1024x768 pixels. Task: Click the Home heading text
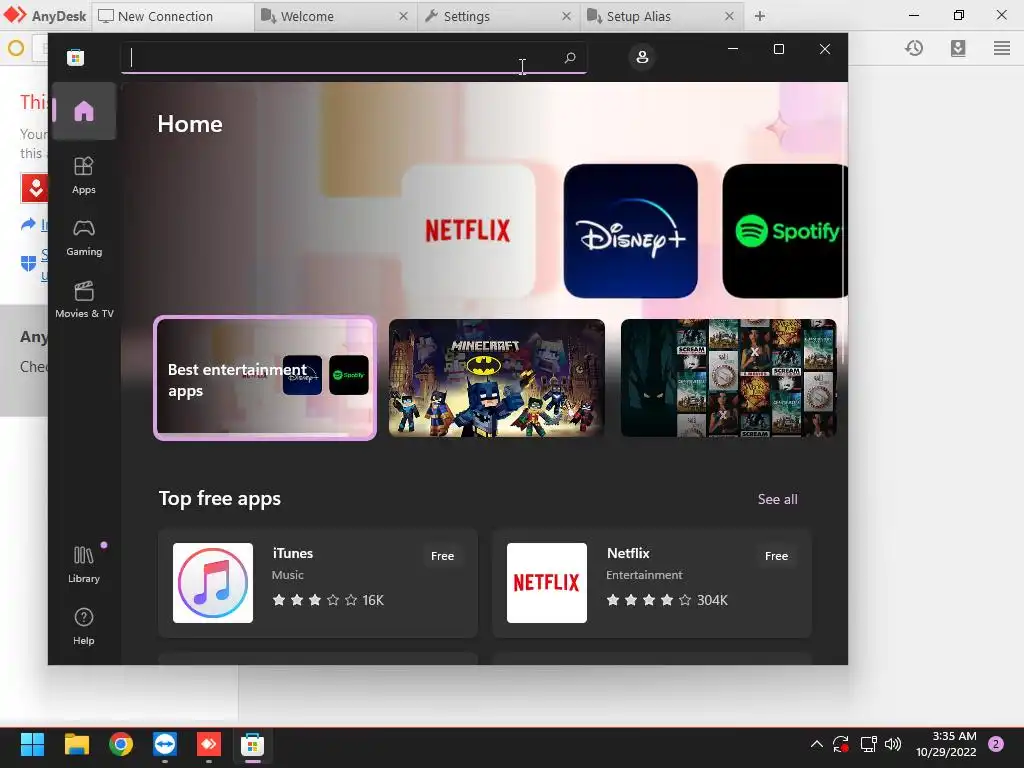190,124
